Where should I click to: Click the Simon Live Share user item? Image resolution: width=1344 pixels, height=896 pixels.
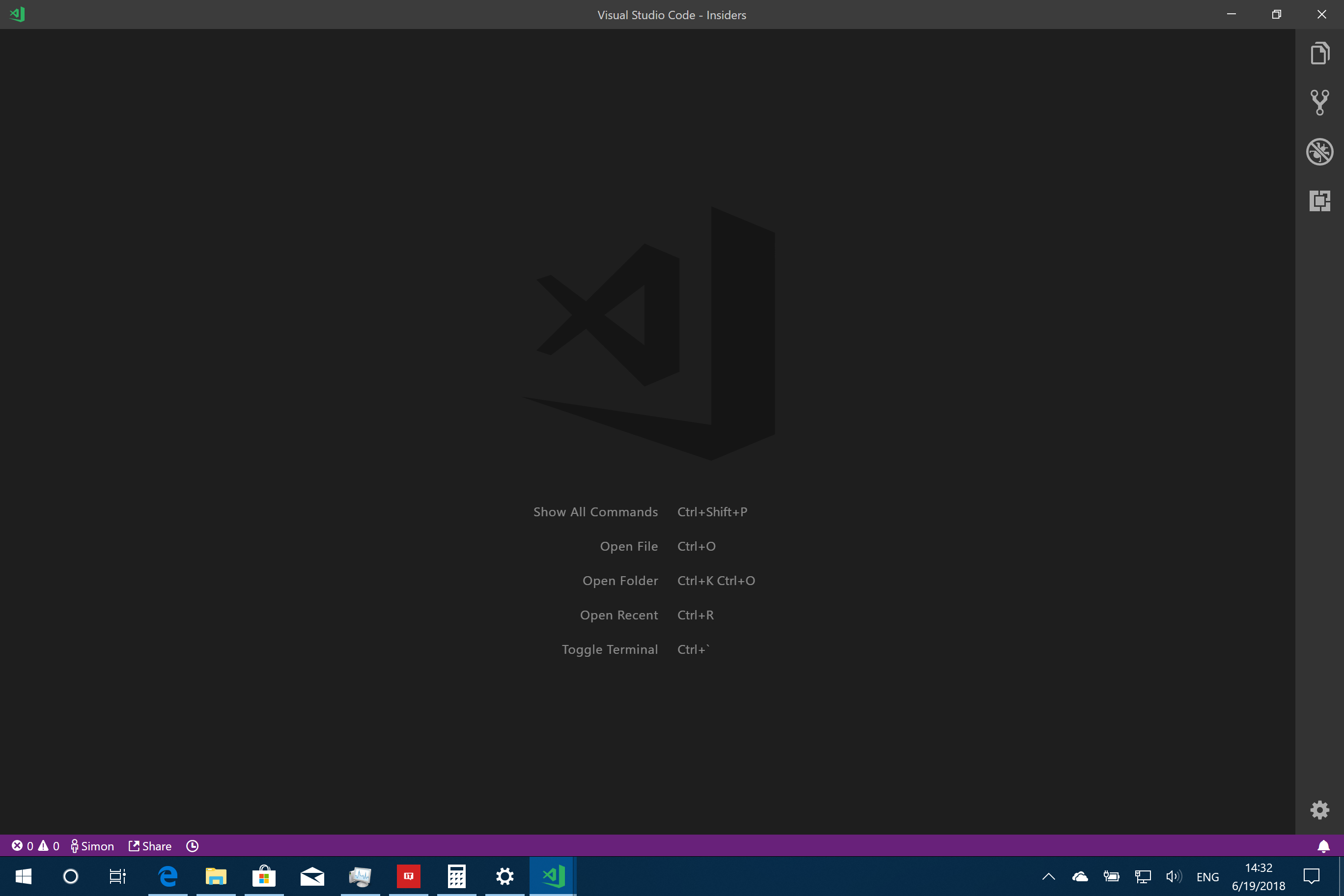coord(92,846)
